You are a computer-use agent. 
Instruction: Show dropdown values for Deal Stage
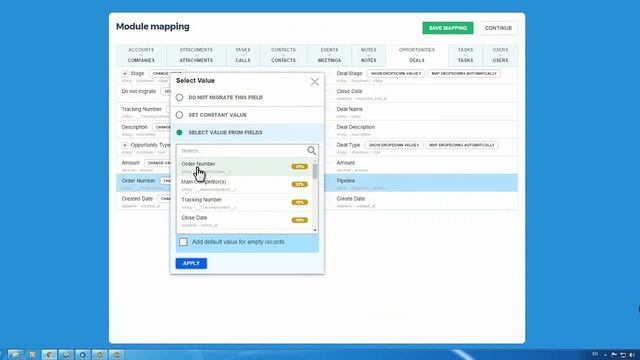click(x=396, y=73)
